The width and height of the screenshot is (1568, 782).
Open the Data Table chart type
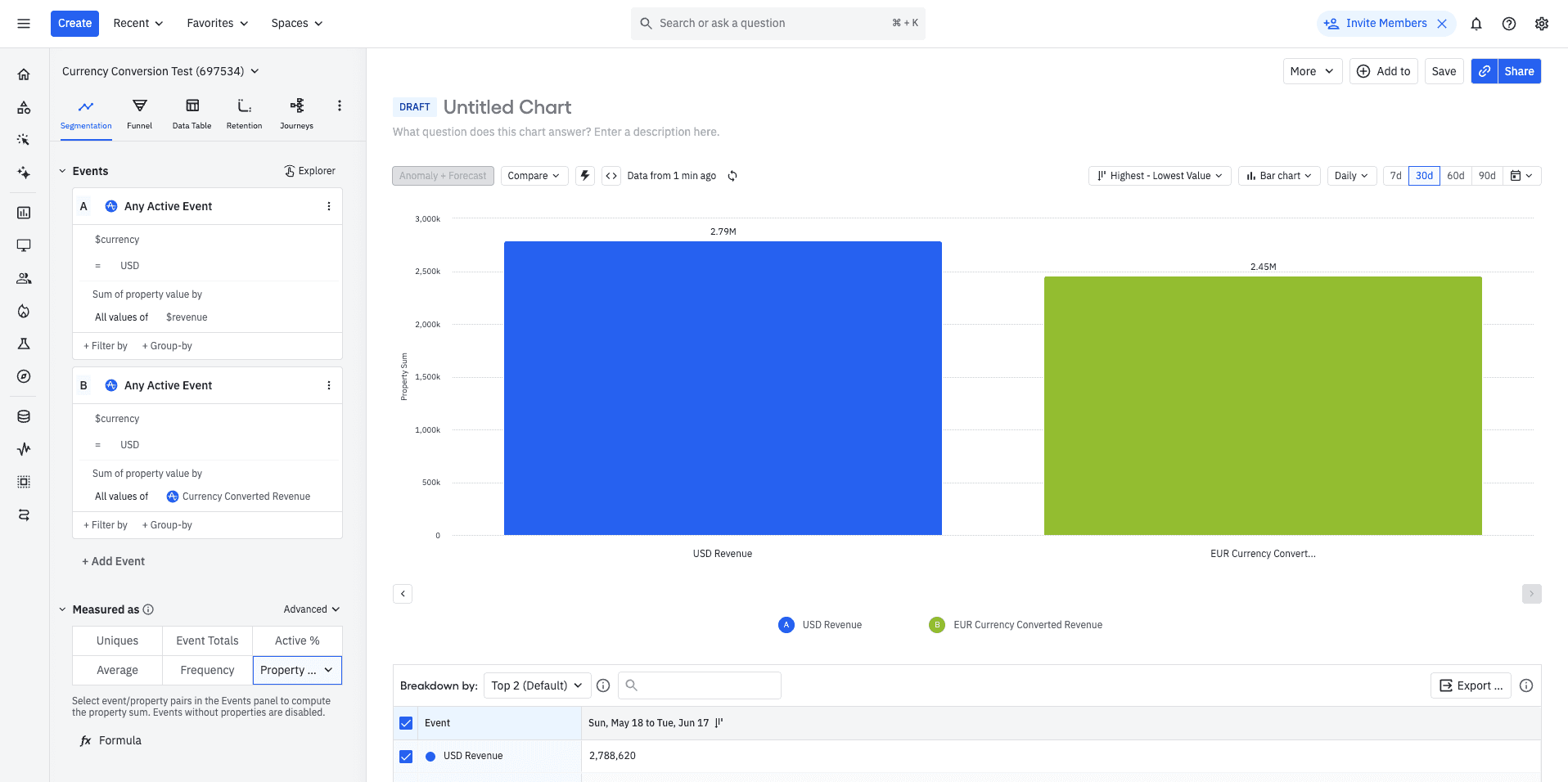(191, 114)
